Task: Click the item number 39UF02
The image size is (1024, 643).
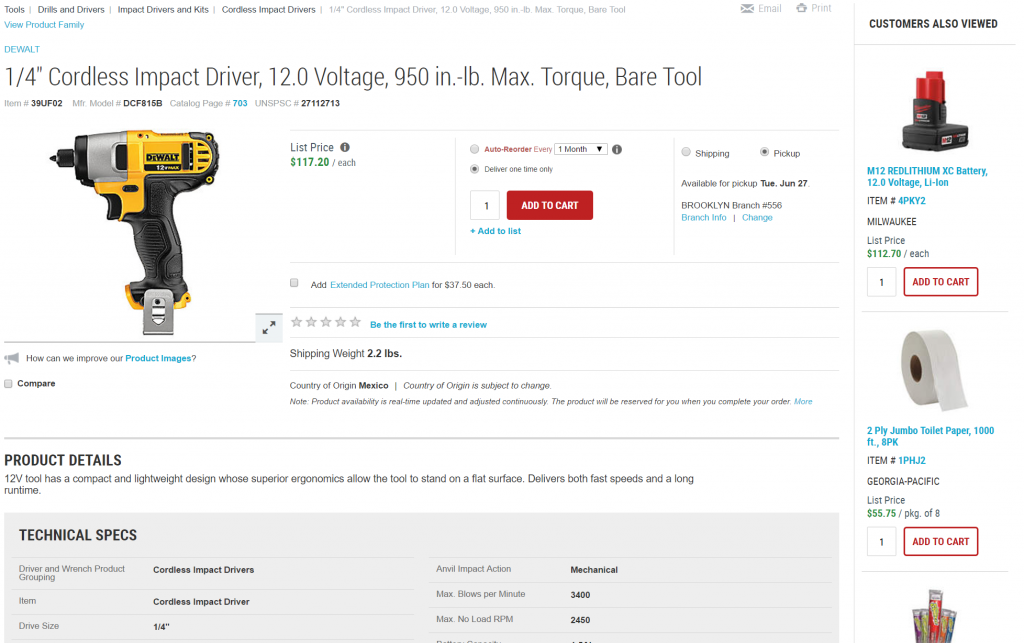Action: [47, 103]
